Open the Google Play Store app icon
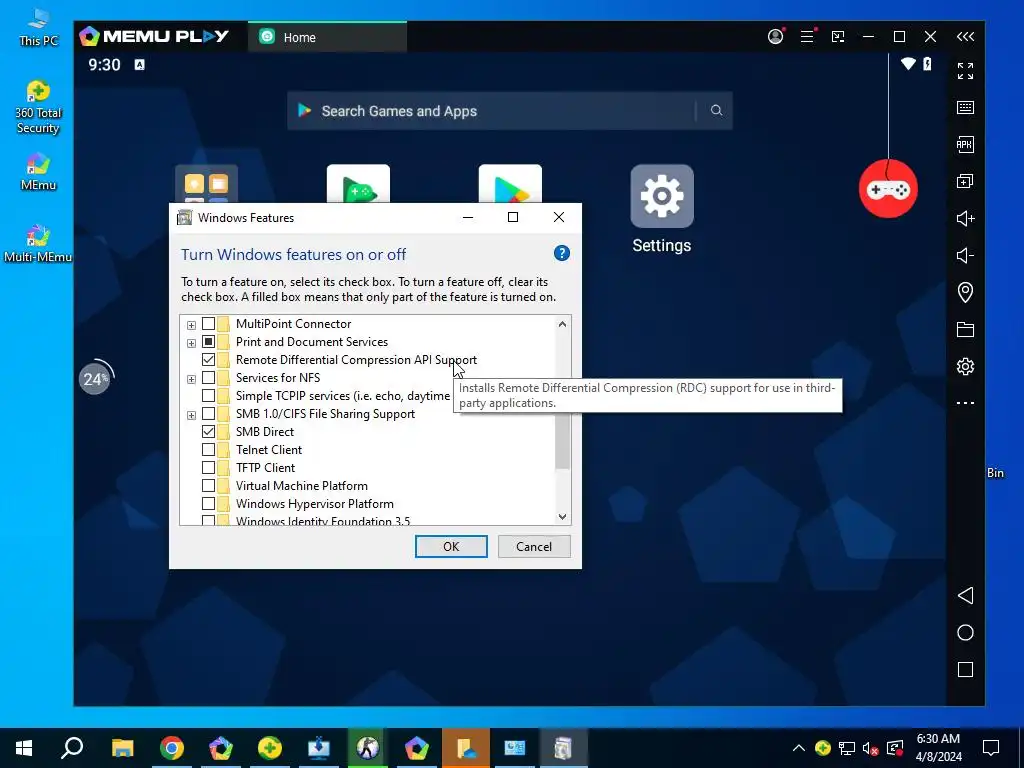1024x768 pixels. 510,184
